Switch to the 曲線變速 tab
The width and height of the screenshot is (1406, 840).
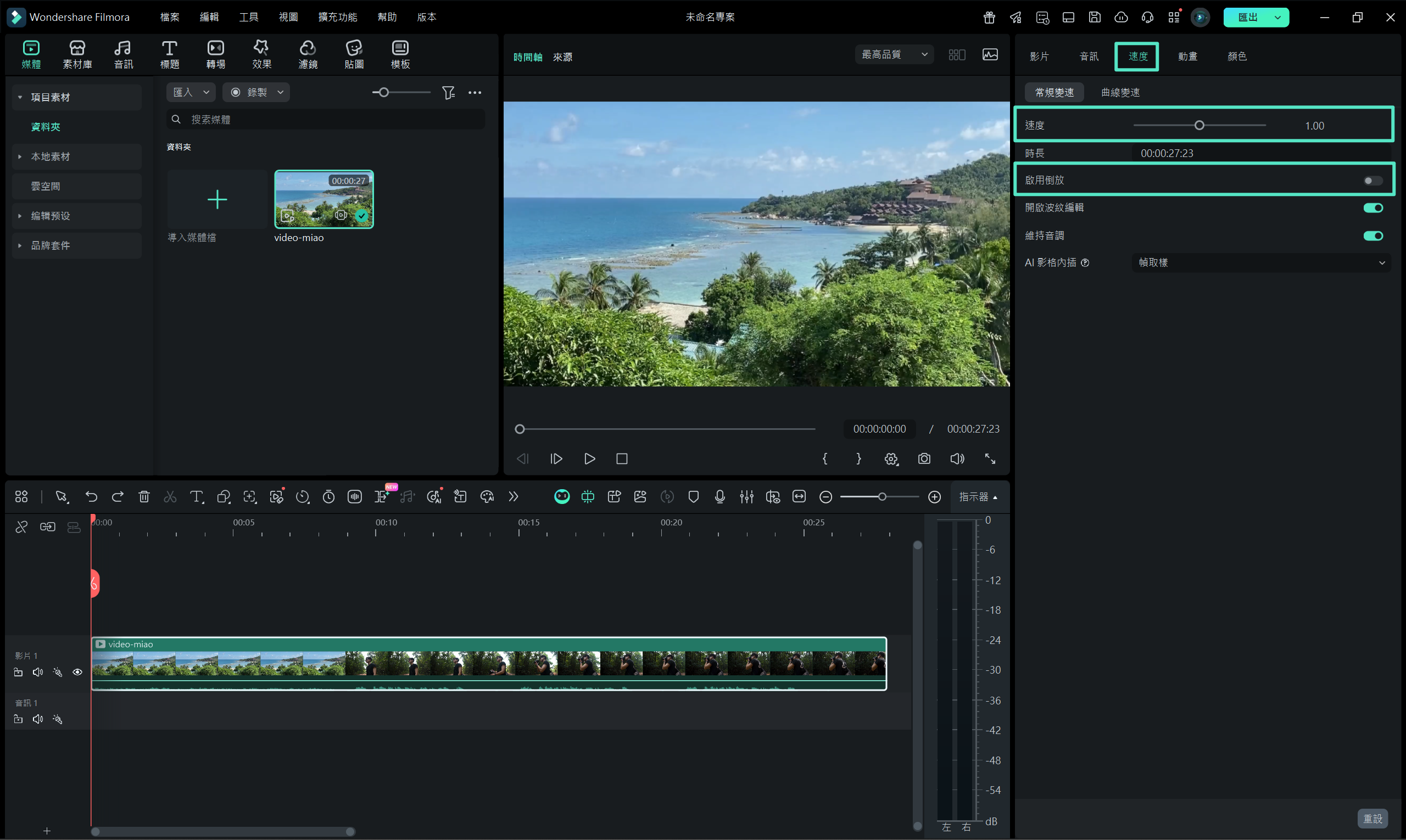tap(1119, 92)
